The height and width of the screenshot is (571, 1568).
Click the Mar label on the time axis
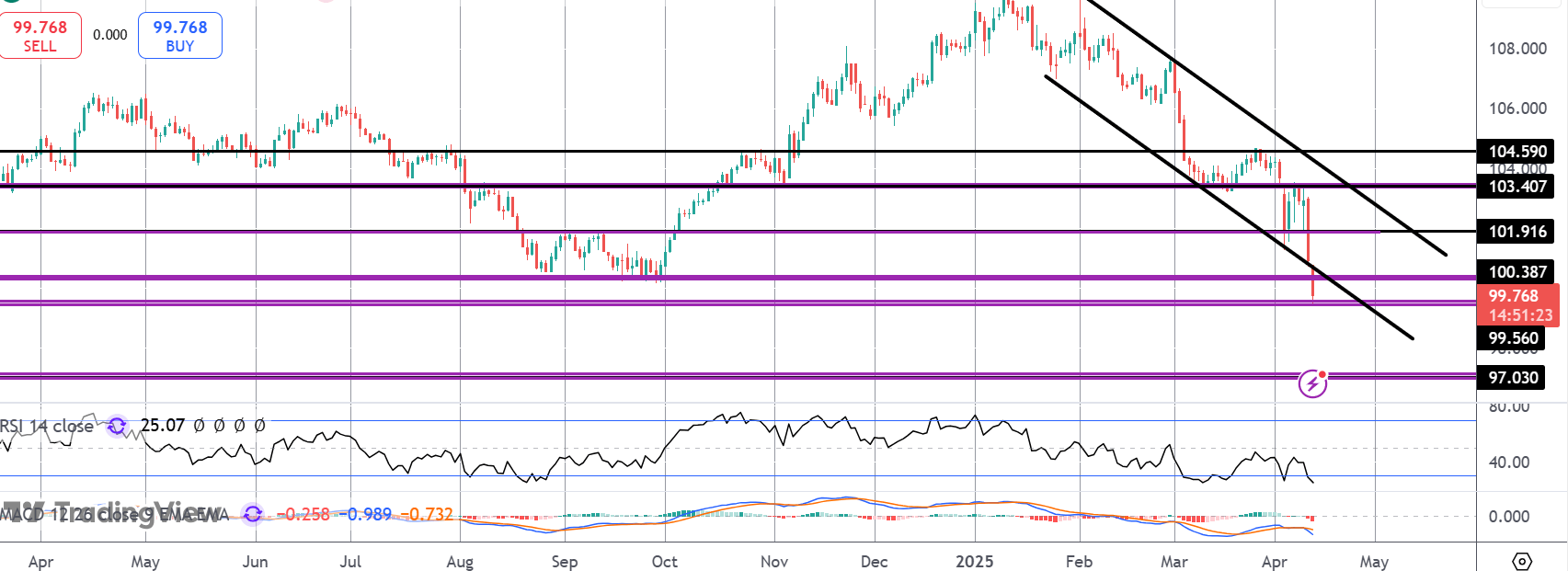click(1174, 562)
